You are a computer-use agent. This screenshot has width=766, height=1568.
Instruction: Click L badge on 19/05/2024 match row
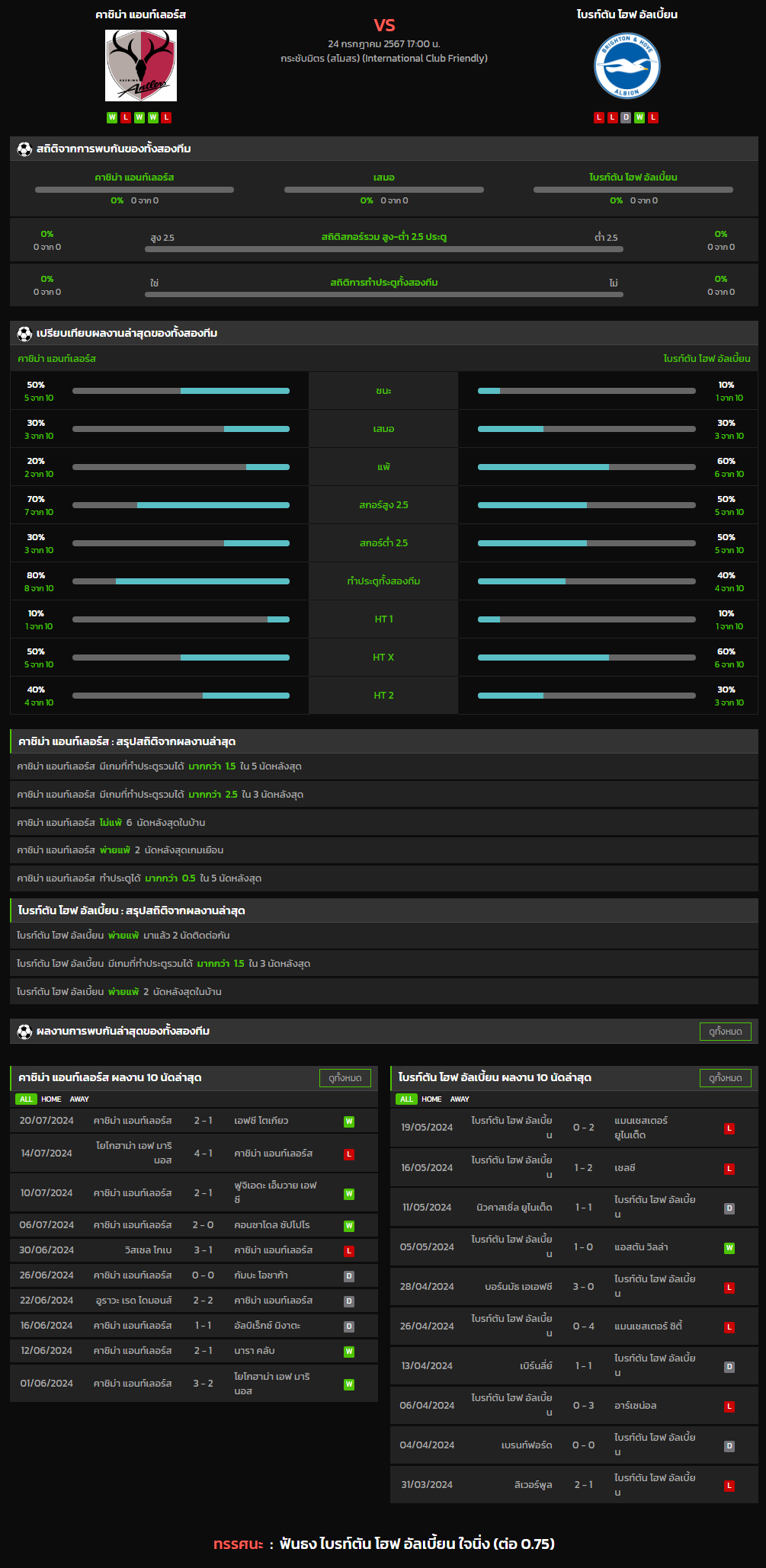click(729, 1128)
